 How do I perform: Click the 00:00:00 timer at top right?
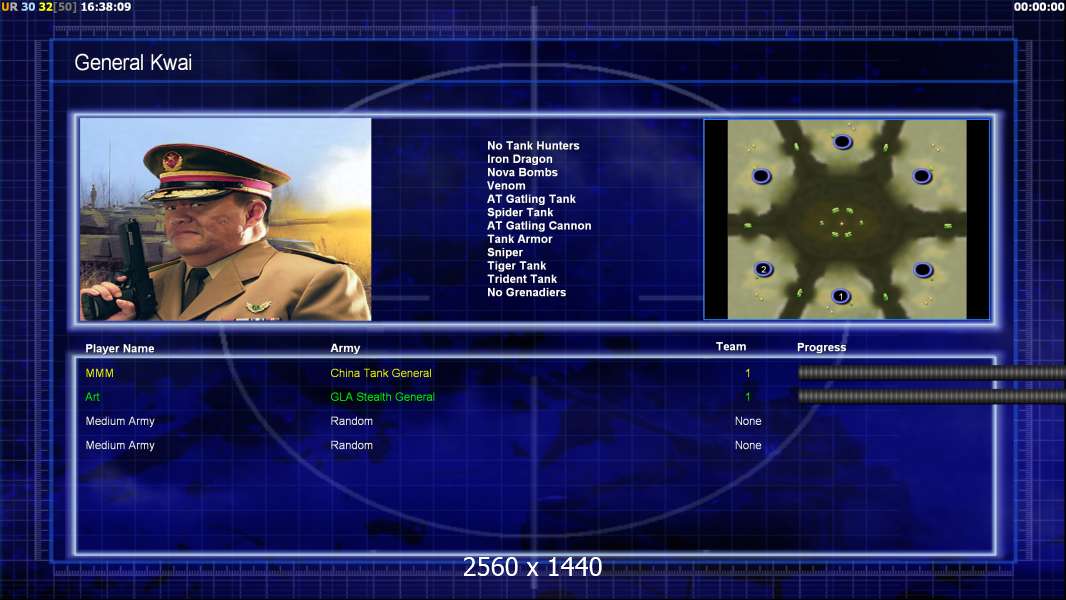(x=1039, y=7)
